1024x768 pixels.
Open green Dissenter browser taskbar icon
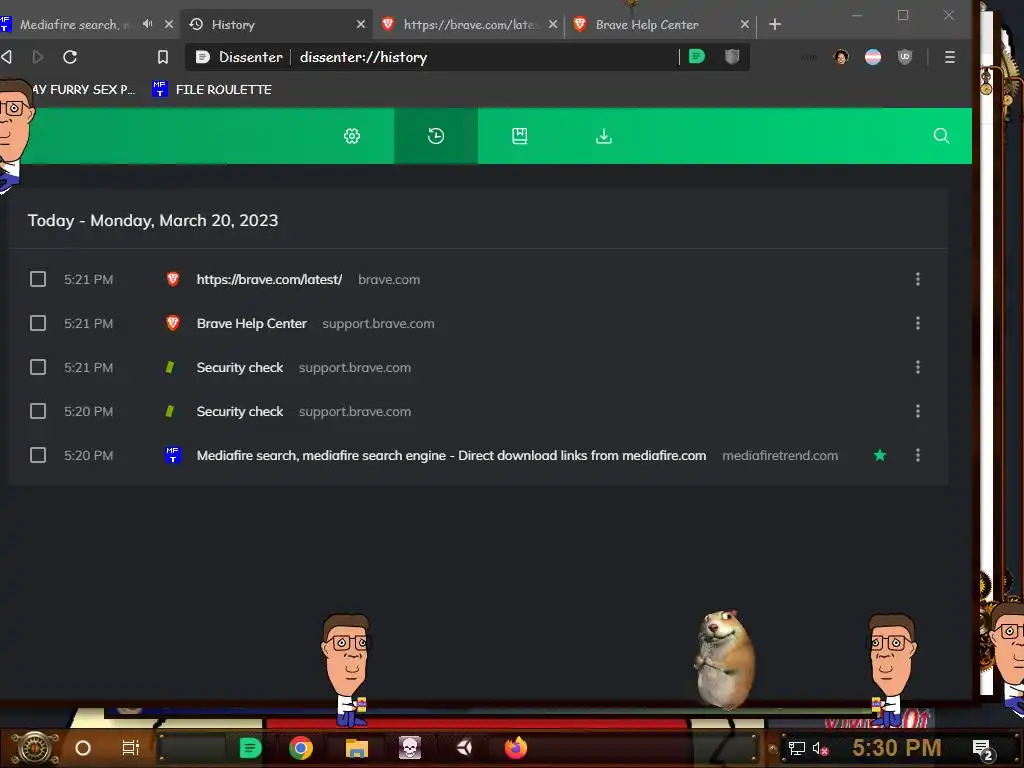click(x=250, y=748)
